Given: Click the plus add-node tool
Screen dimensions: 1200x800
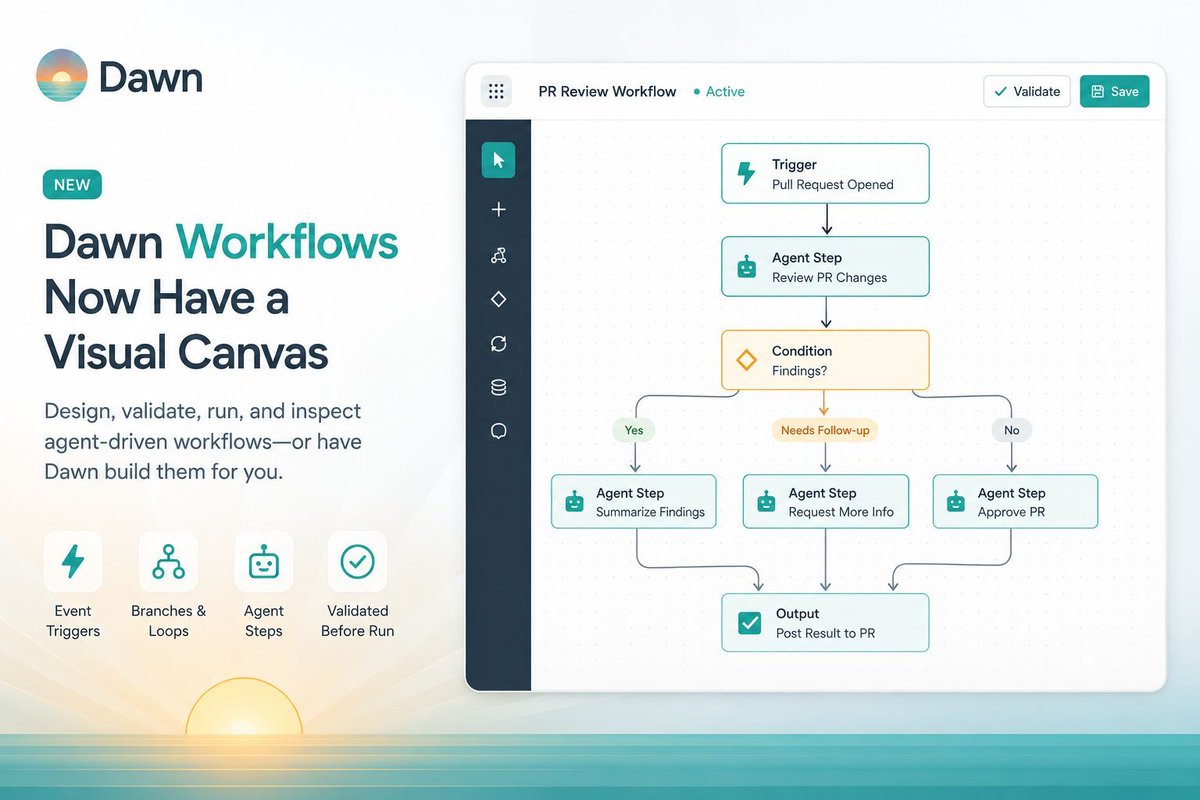Looking at the screenshot, I should 499,210.
